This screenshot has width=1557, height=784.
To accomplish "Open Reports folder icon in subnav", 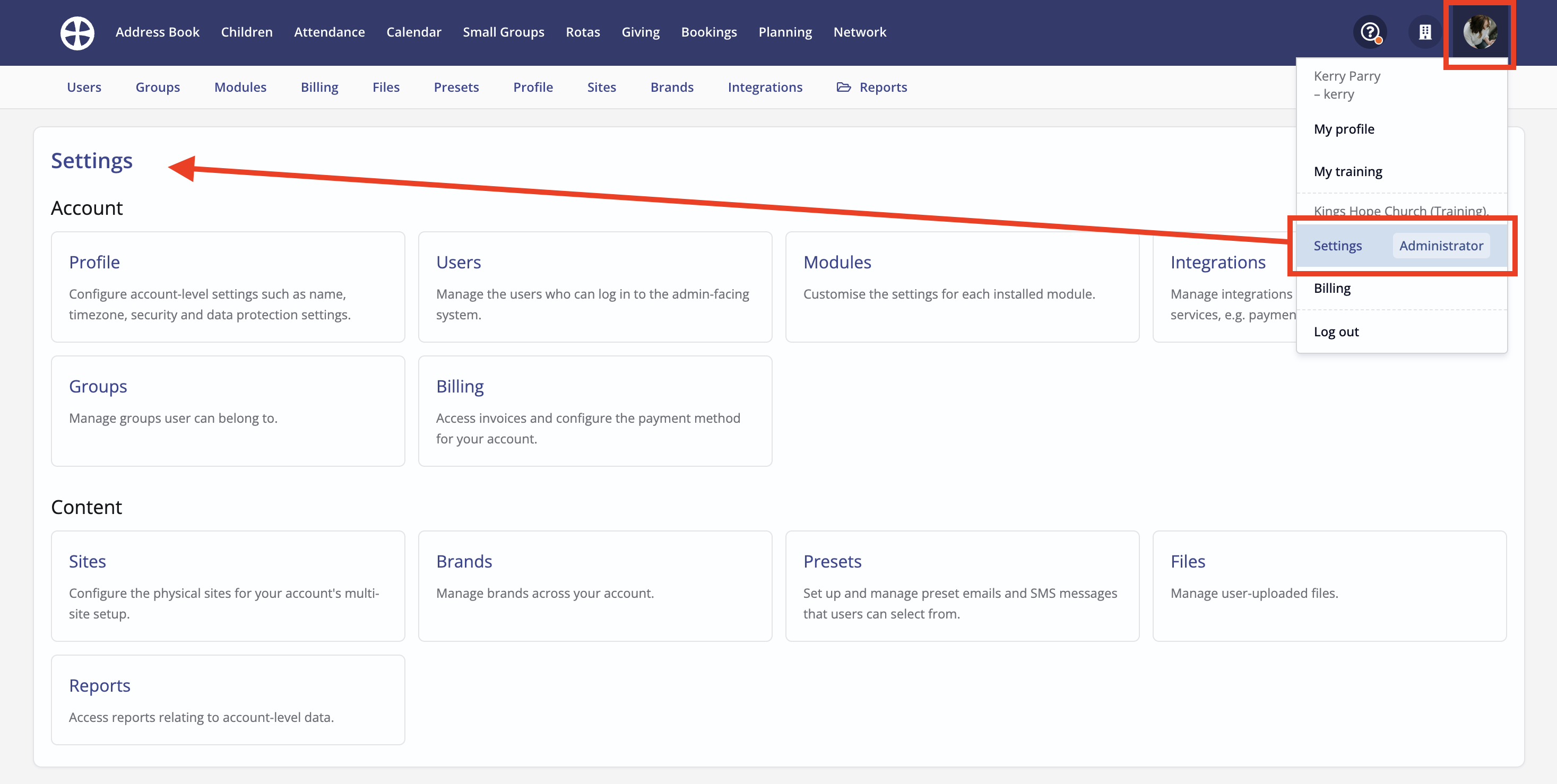I will [x=843, y=88].
